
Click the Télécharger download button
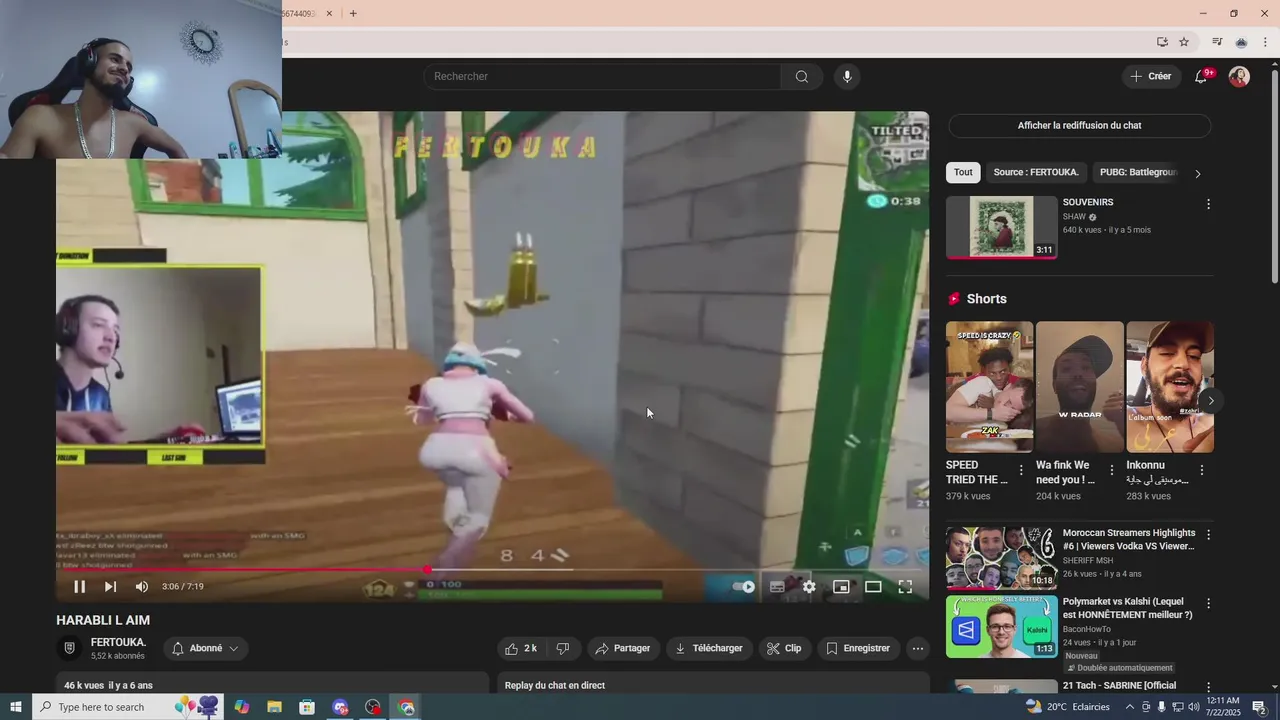pyautogui.click(x=709, y=648)
